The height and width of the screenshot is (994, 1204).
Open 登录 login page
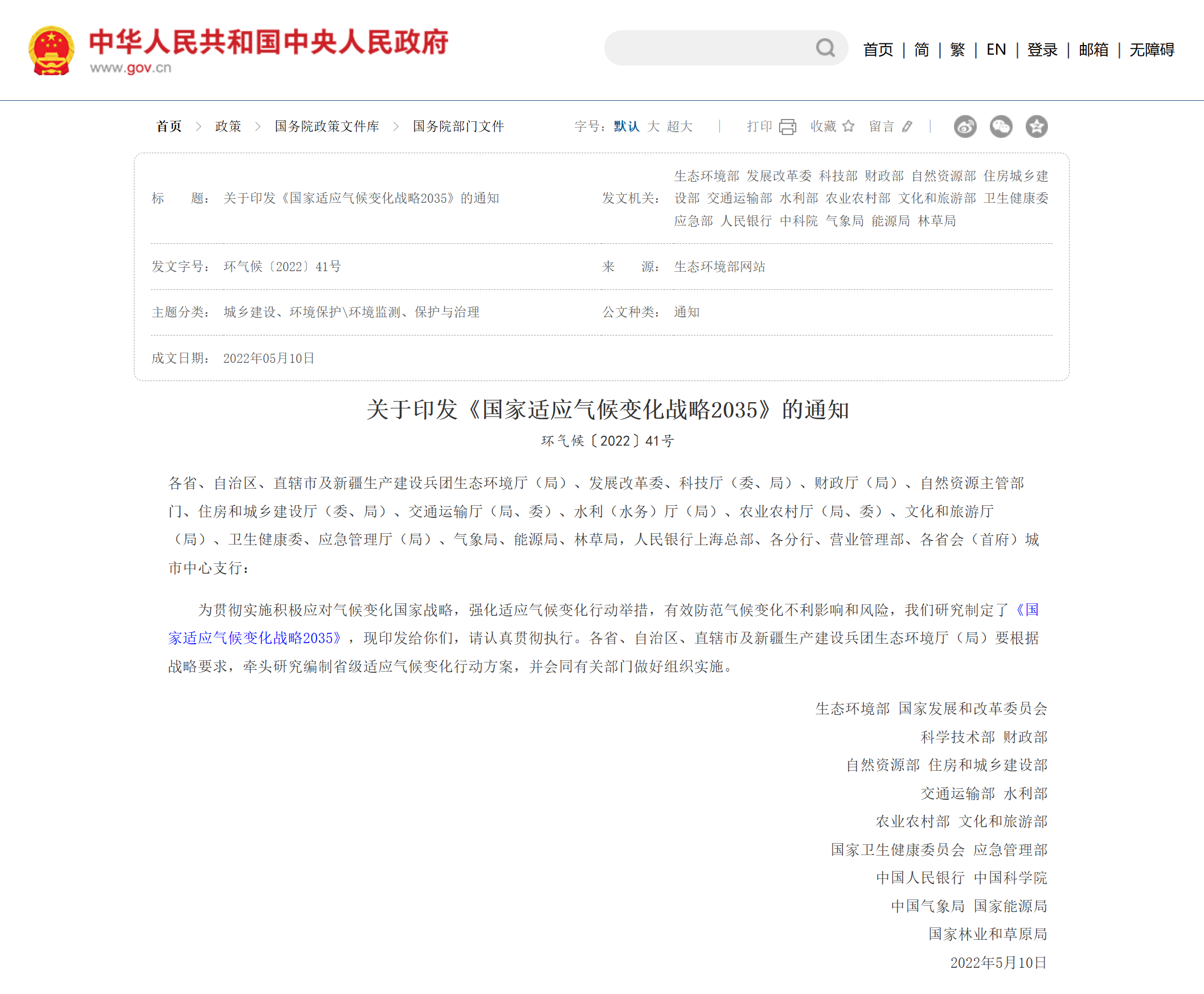click(x=1042, y=50)
